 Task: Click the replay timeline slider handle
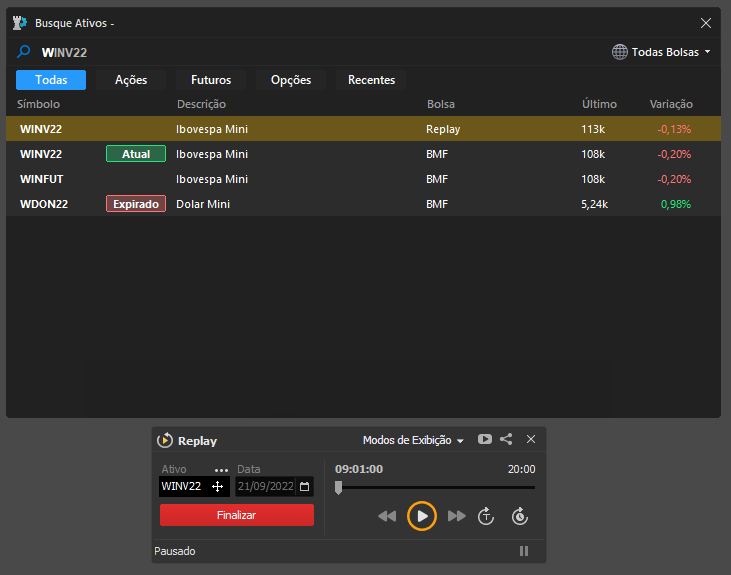point(338,487)
